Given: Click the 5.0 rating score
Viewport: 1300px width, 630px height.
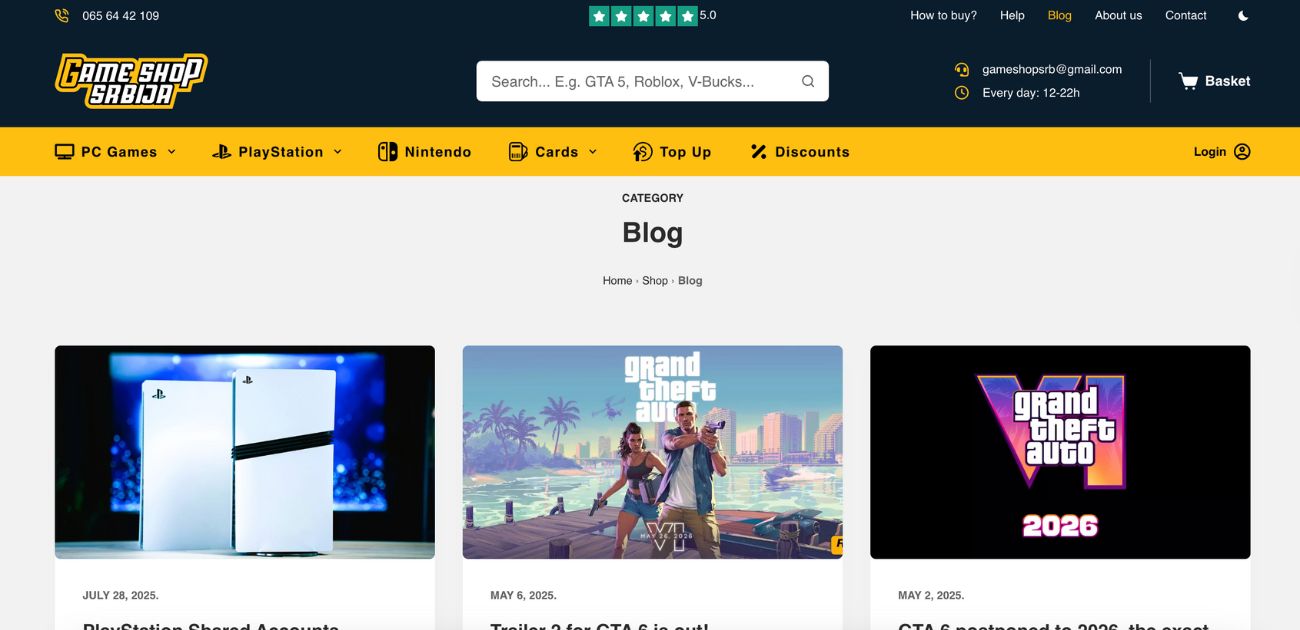Looking at the screenshot, I should point(708,16).
